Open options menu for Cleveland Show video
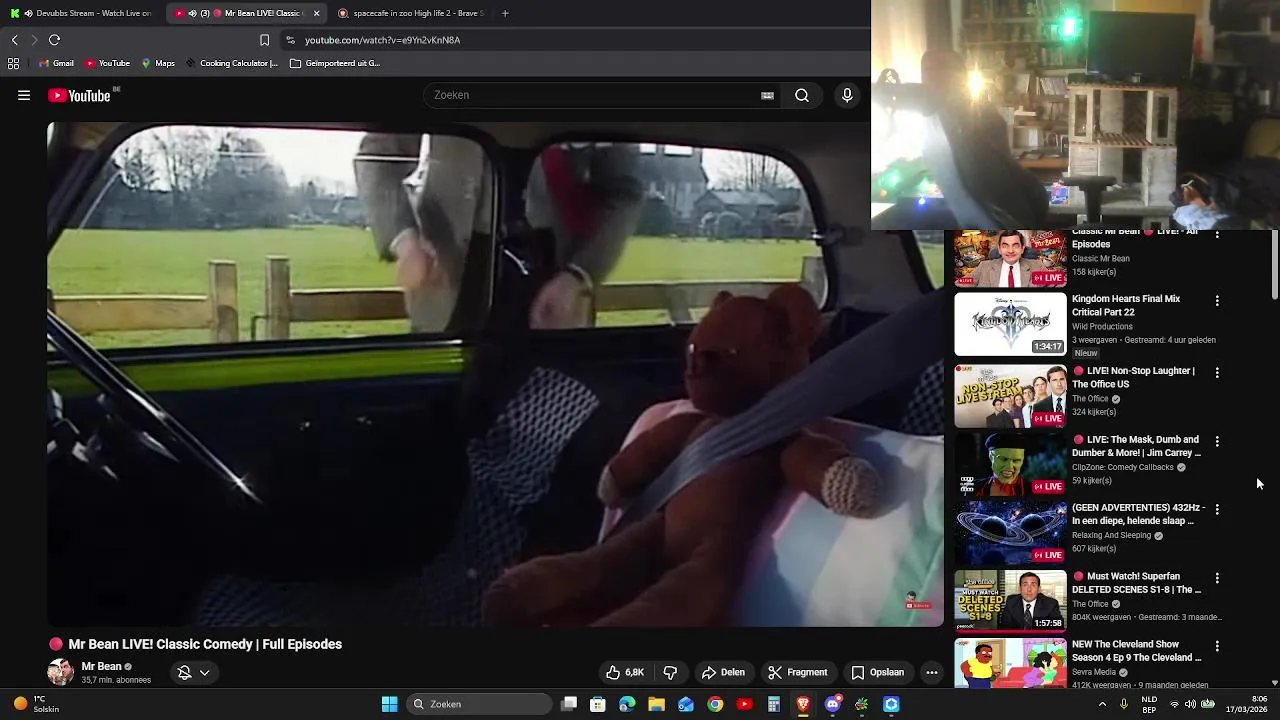Screen dimensions: 1280x720 point(1217,646)
